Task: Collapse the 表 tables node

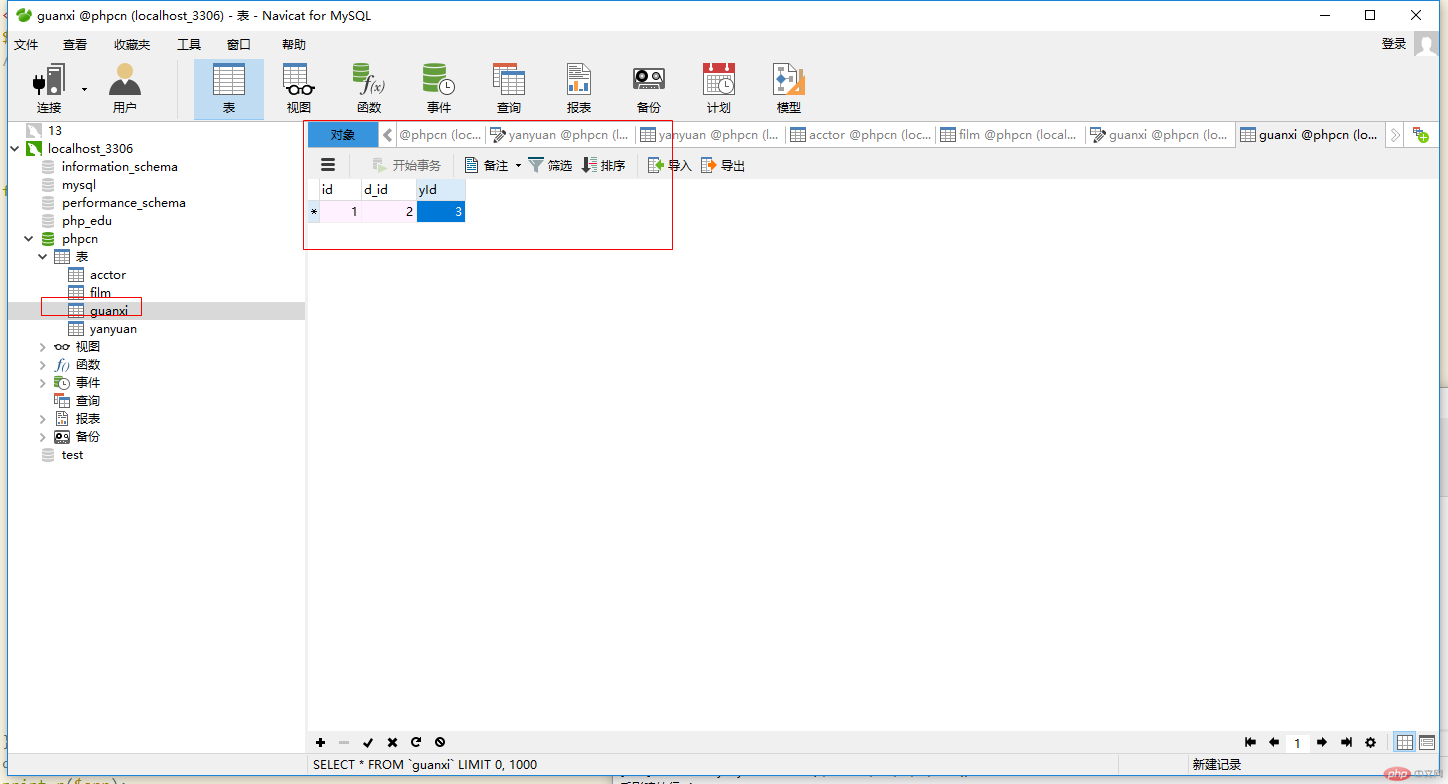Action: coord(43,257)
